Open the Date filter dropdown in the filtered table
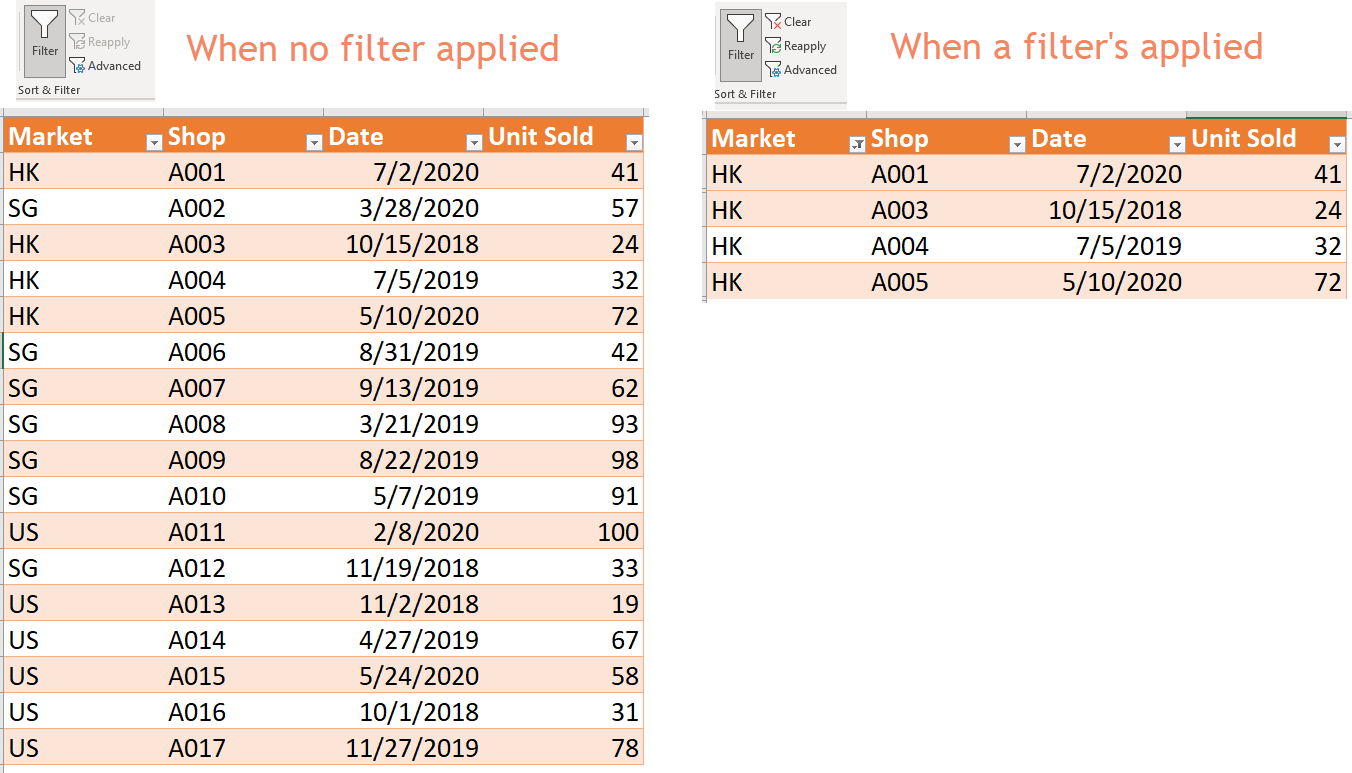The width and height of the screenshot is (1352, 773). [x=1177, y=145]
